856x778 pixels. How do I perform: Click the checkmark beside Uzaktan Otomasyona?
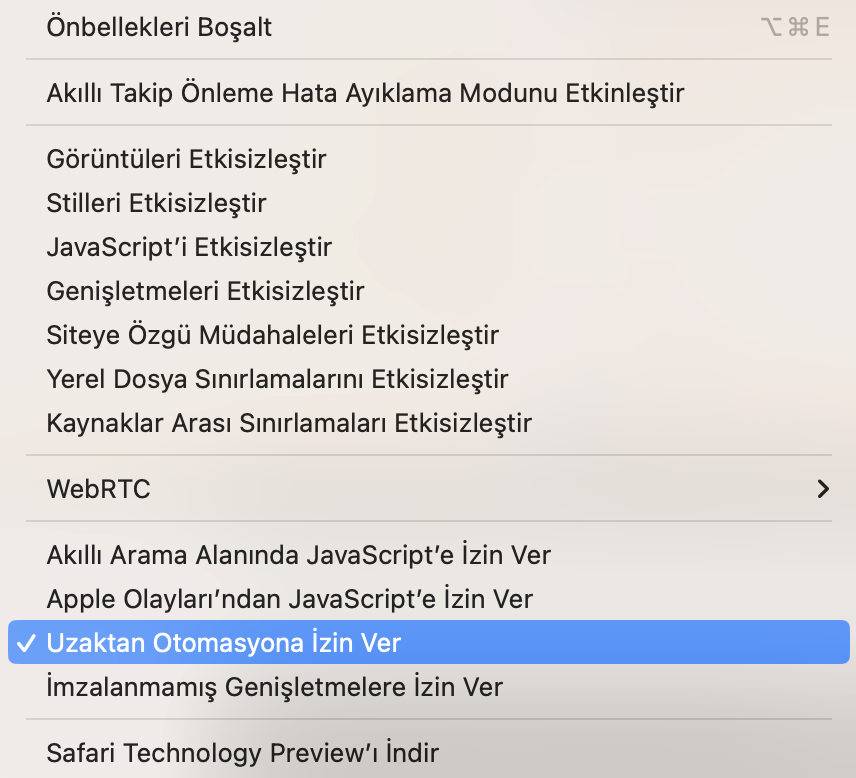[x=27, y=643]
